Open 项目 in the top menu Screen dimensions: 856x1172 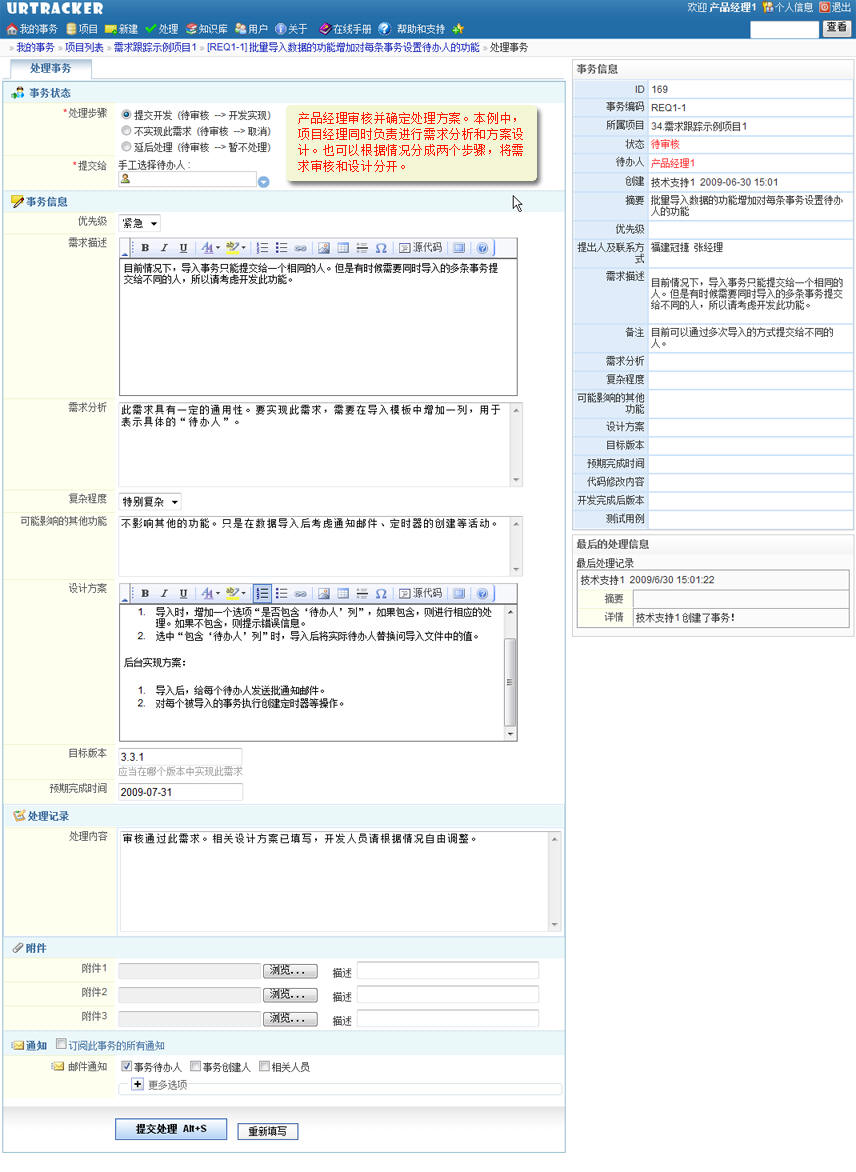click(82, 29)
